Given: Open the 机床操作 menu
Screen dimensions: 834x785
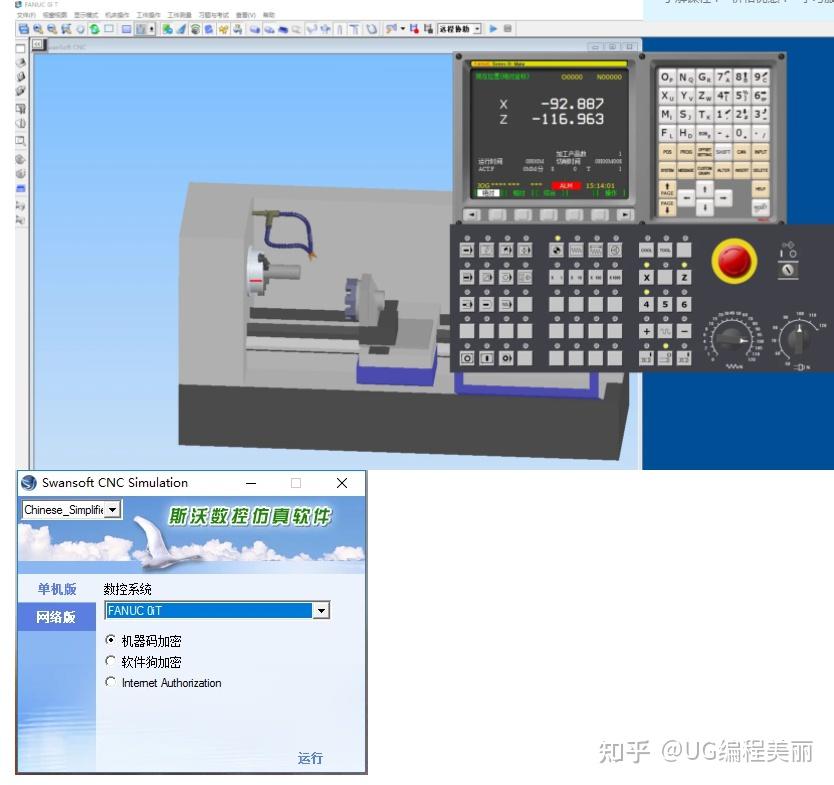Looking at the screenshot, I should click(x=116, y=15).
